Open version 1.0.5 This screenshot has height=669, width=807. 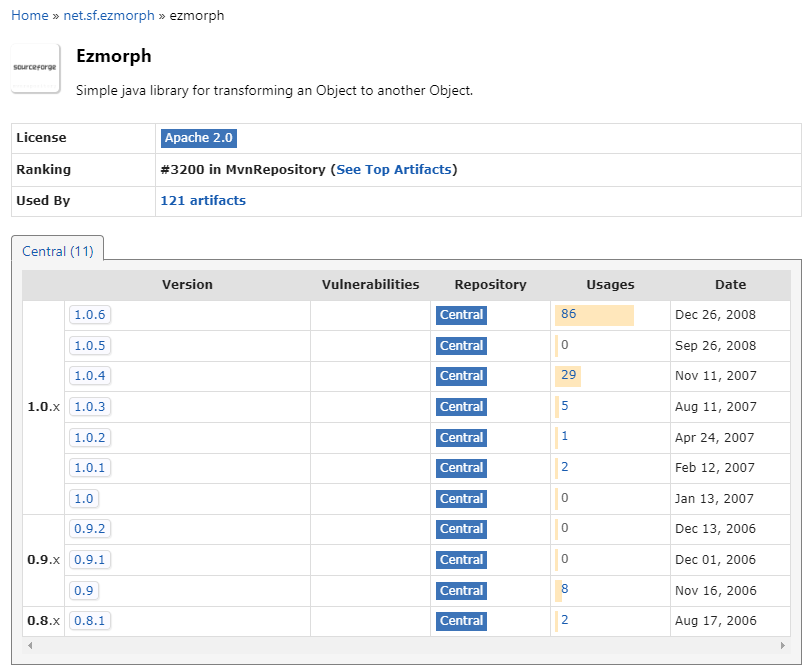pos(90,345)
